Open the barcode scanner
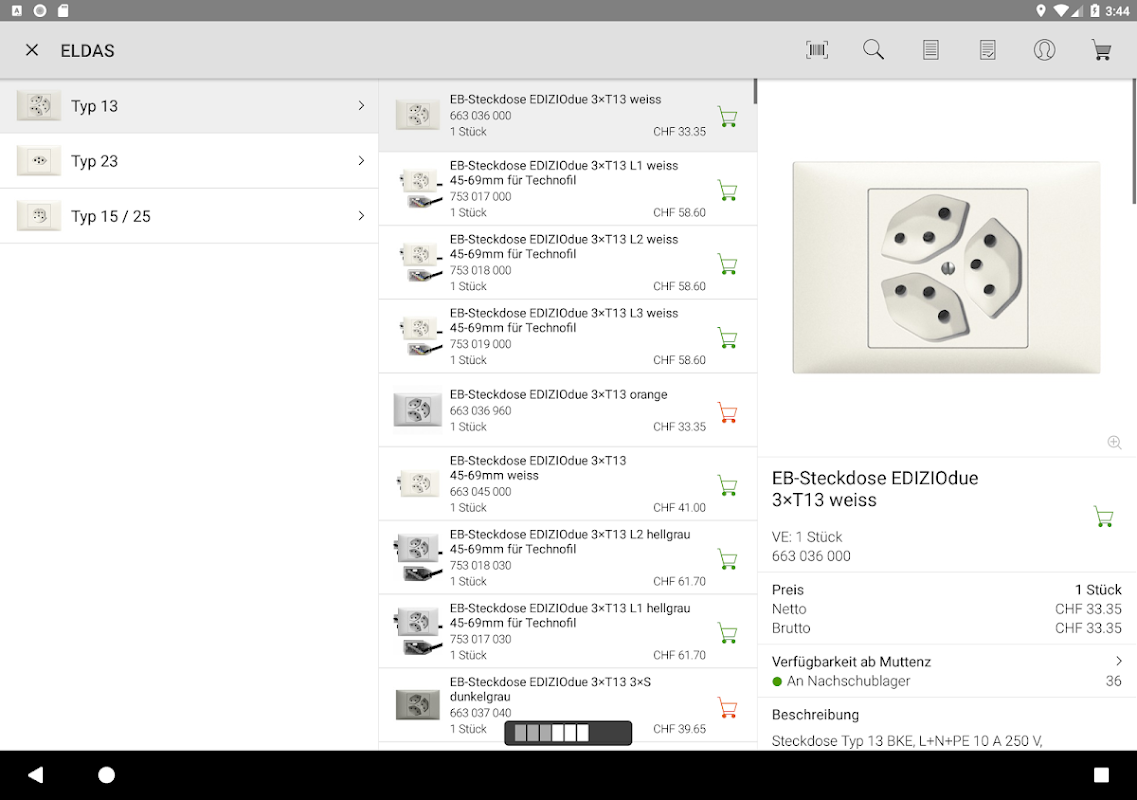 click(x=817, y=50)
